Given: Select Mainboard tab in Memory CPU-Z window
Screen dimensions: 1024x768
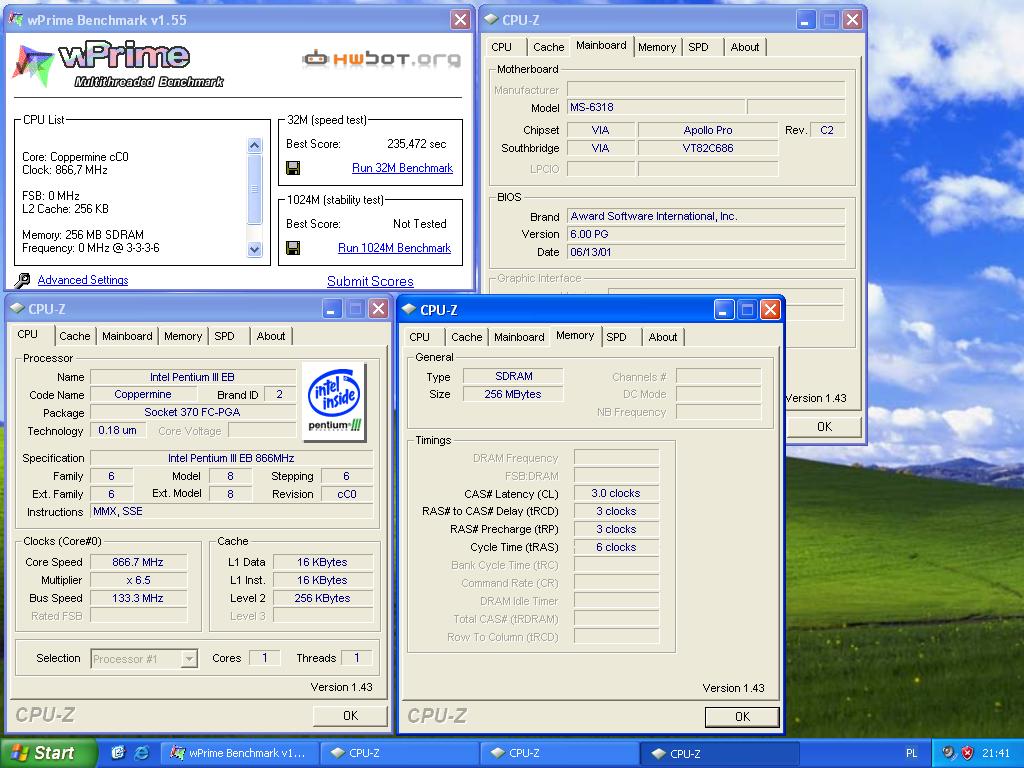Looking at the screenshot, I should pos(519,337).
